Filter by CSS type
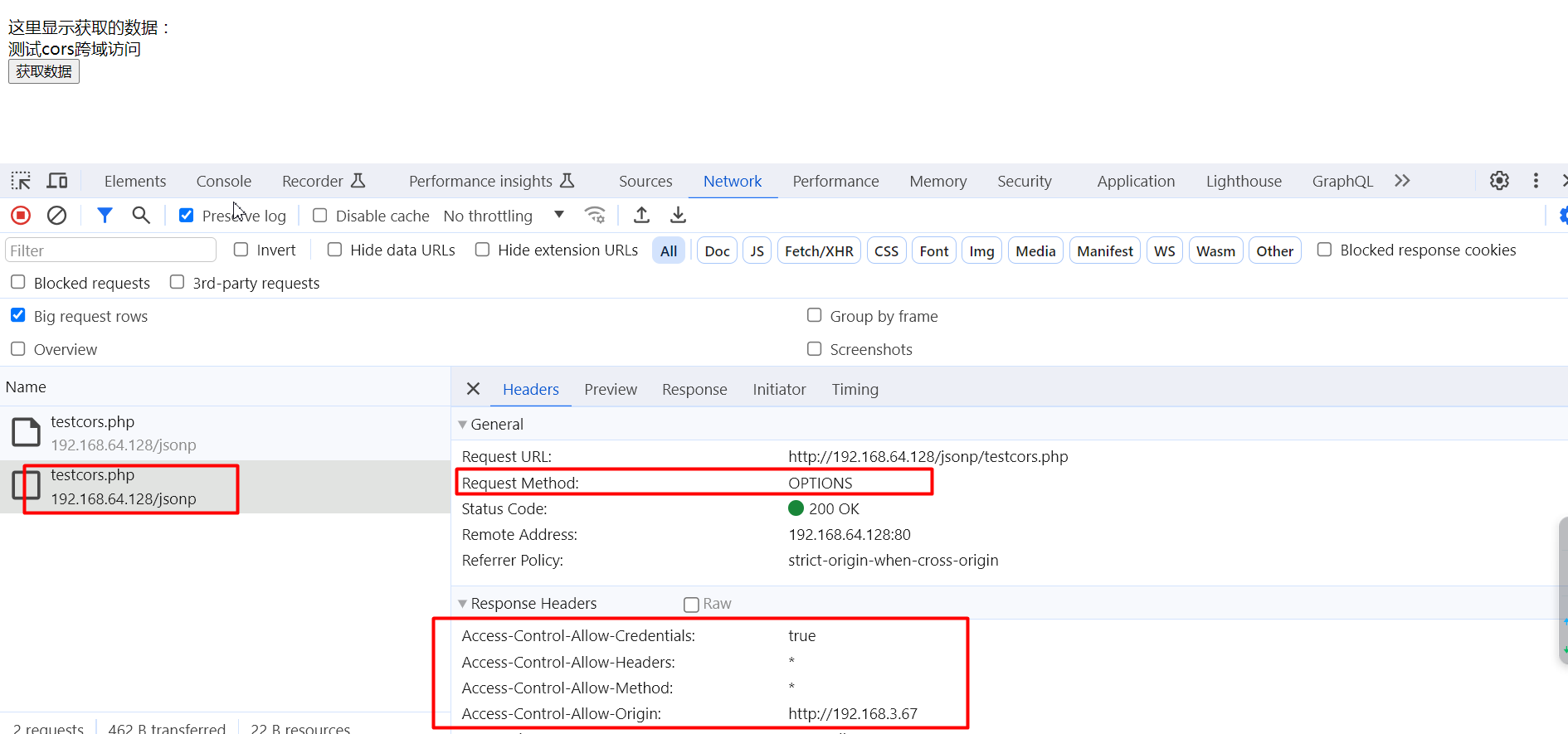This screenshot has width=1568, height=734. 886,250
